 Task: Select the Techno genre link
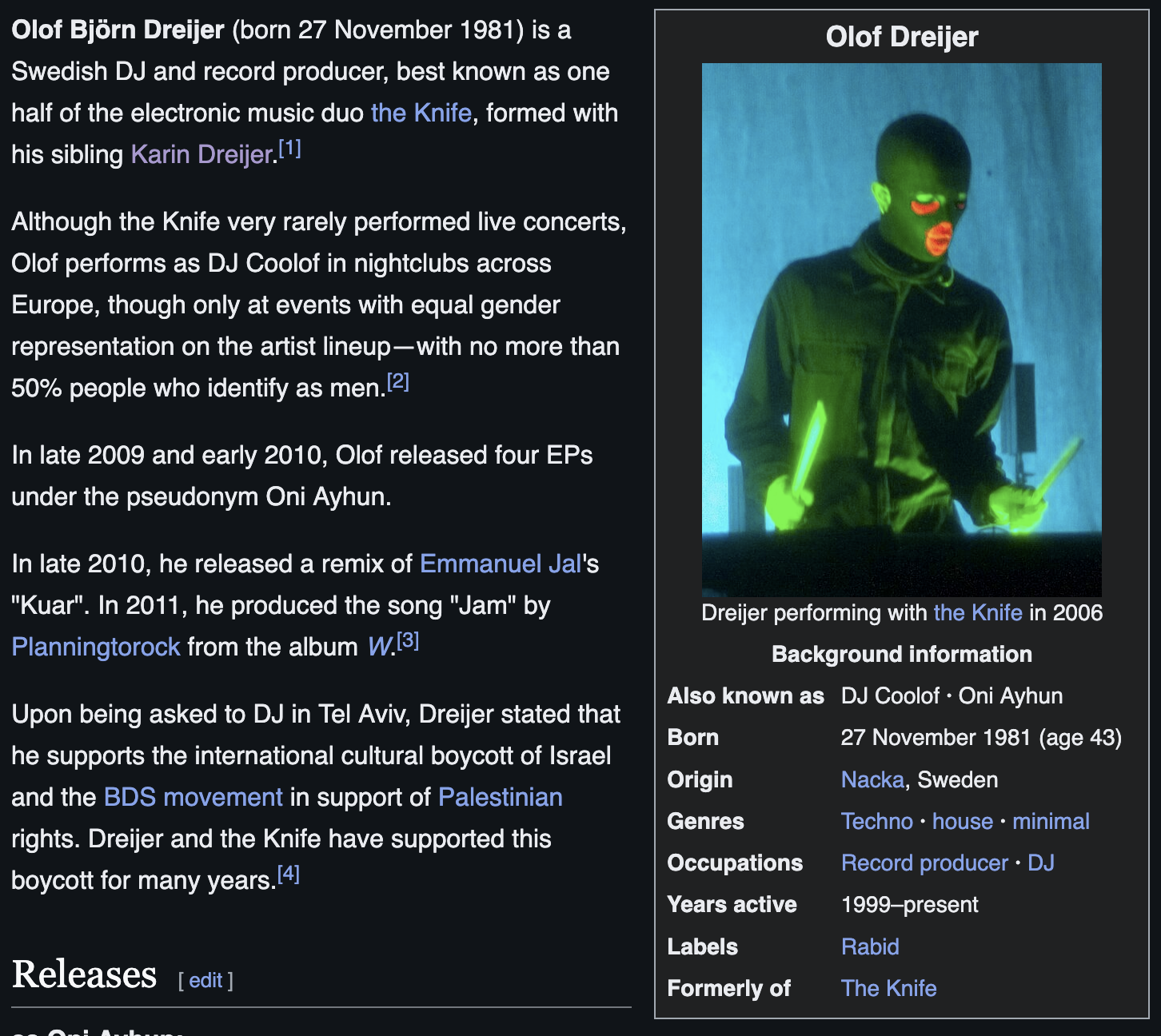point(876,821)
